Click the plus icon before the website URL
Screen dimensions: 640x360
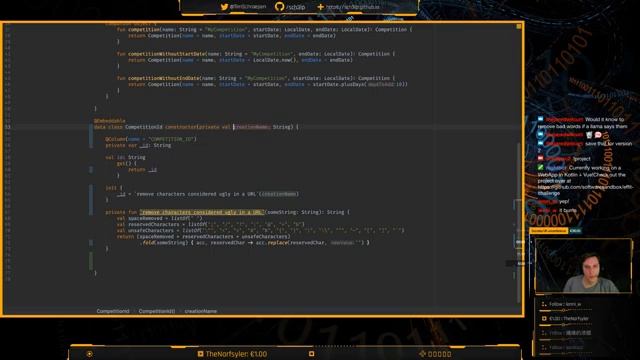320,7
